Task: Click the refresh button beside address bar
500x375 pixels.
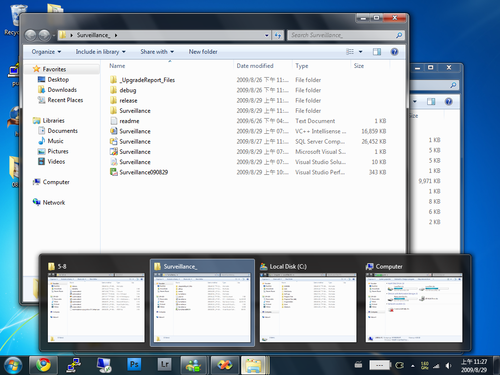Action: [278, 35]
